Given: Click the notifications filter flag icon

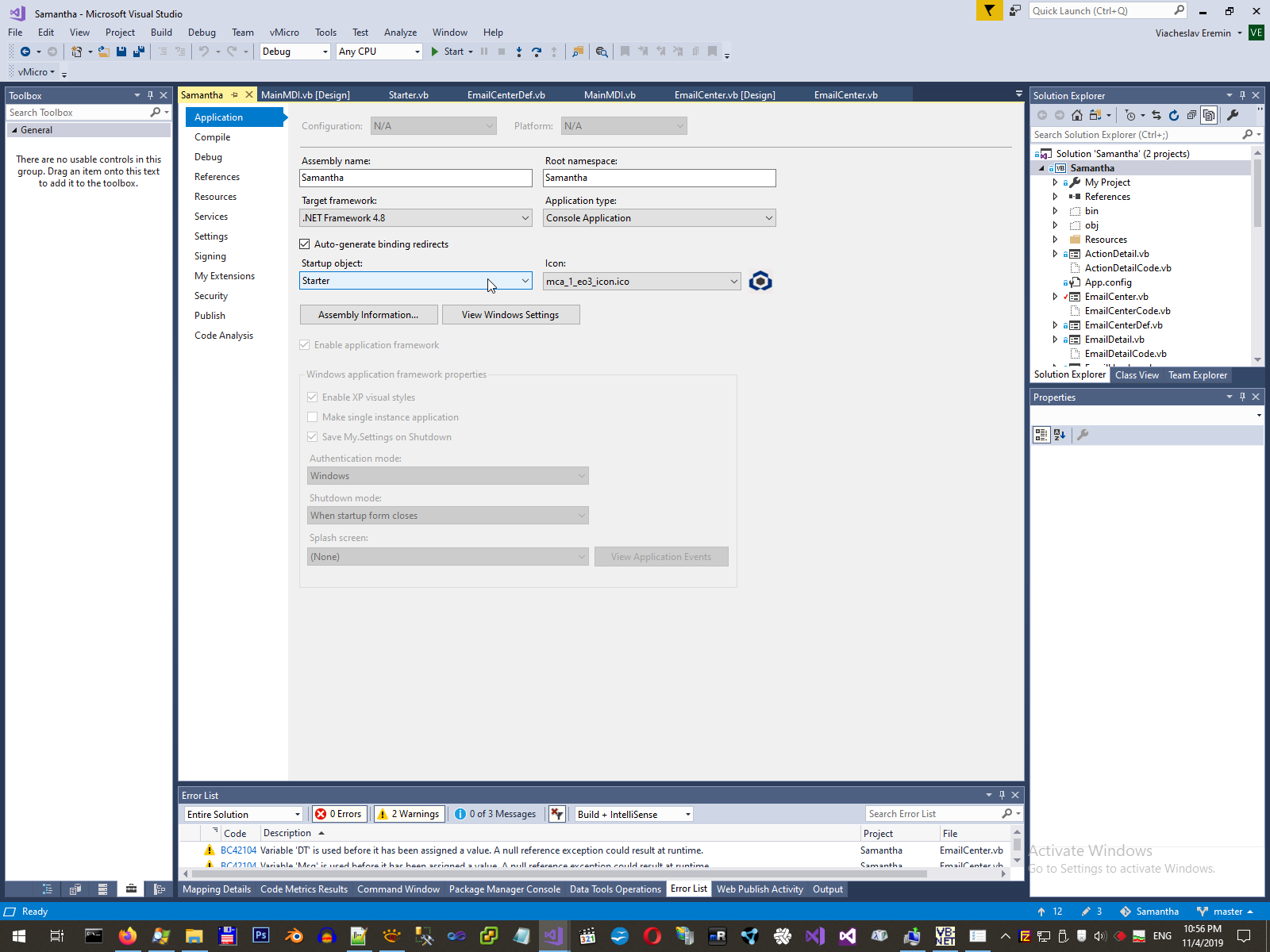Looking at the screenshot, I should pos(989,10).
